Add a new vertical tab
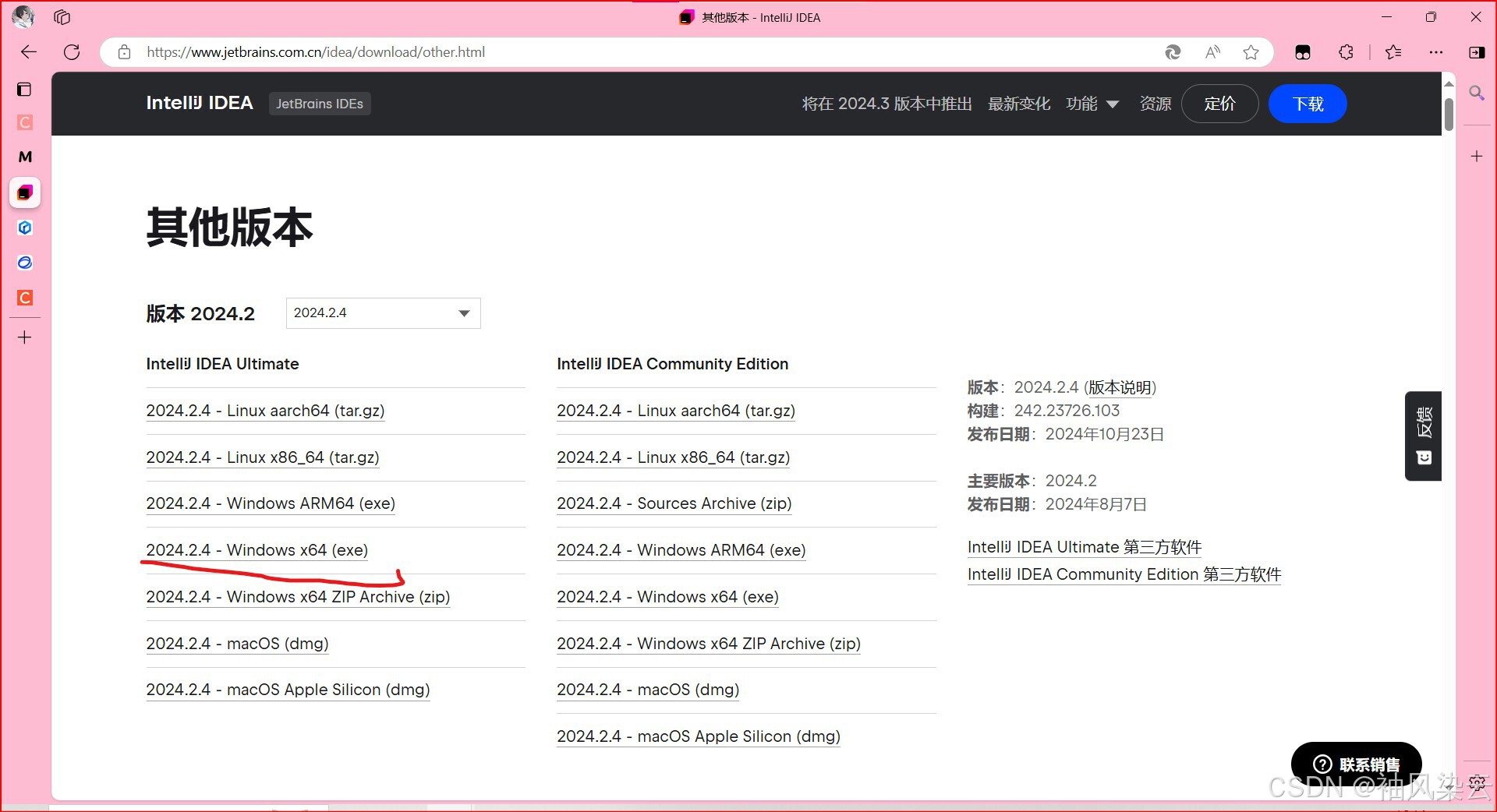 click(25, 337)
